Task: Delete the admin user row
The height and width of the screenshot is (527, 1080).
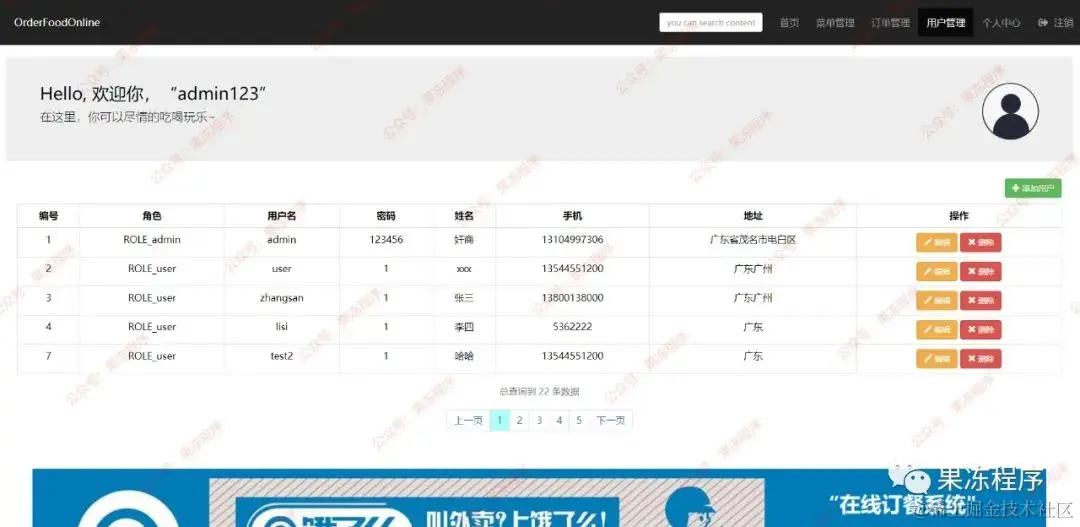Action: [x=980, y=242]
